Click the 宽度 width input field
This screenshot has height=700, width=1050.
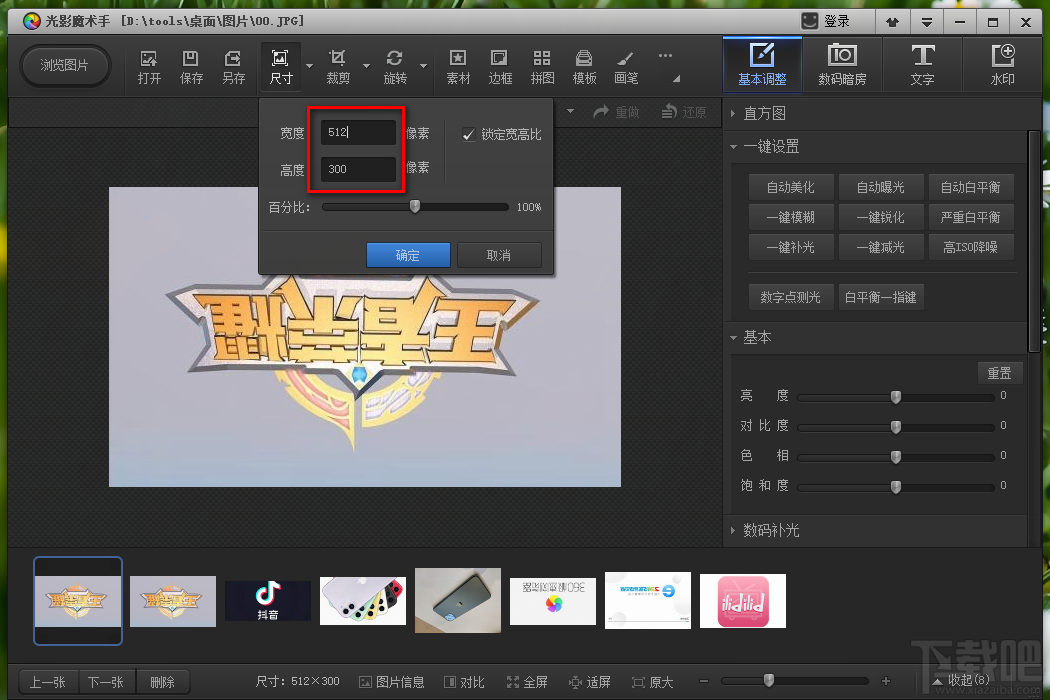pyautogui.click(x=358, y=133)
